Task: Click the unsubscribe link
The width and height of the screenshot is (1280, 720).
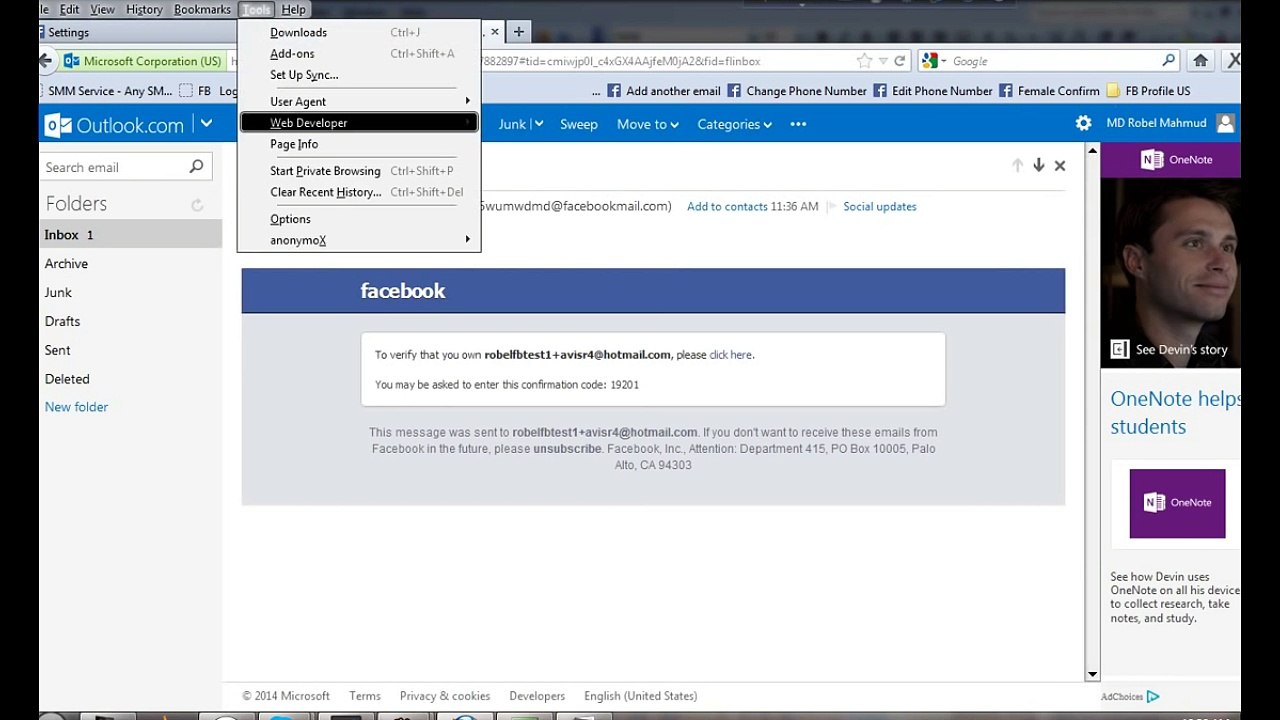Action: point(567,449)
